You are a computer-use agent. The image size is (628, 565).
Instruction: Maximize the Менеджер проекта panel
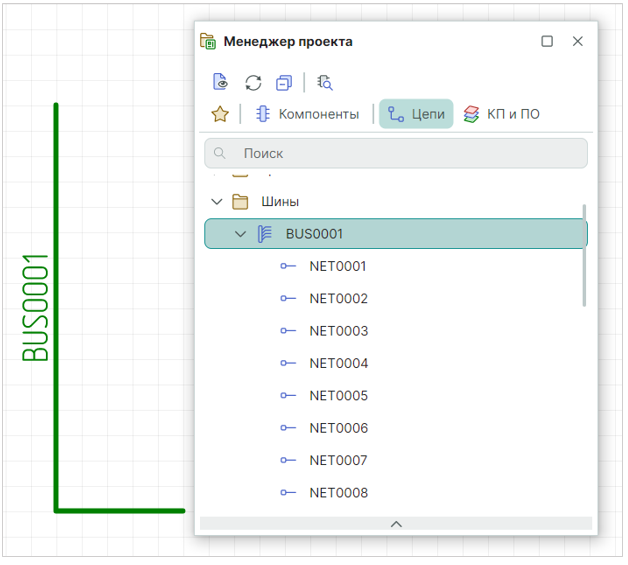(x=547, y=41)
